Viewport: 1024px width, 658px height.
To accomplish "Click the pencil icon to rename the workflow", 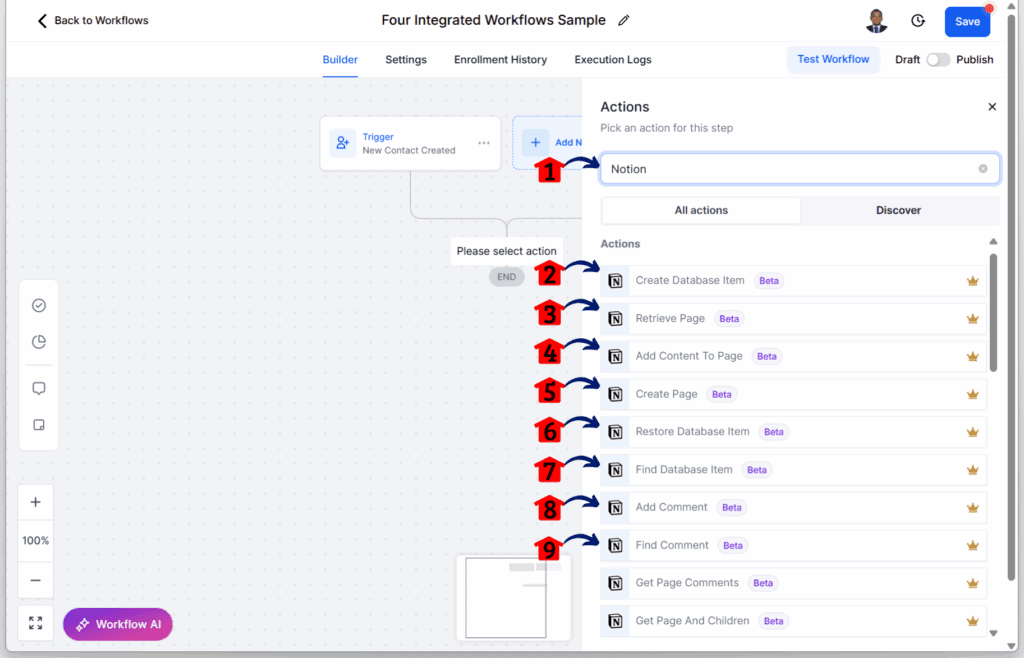I will [624, 20].
